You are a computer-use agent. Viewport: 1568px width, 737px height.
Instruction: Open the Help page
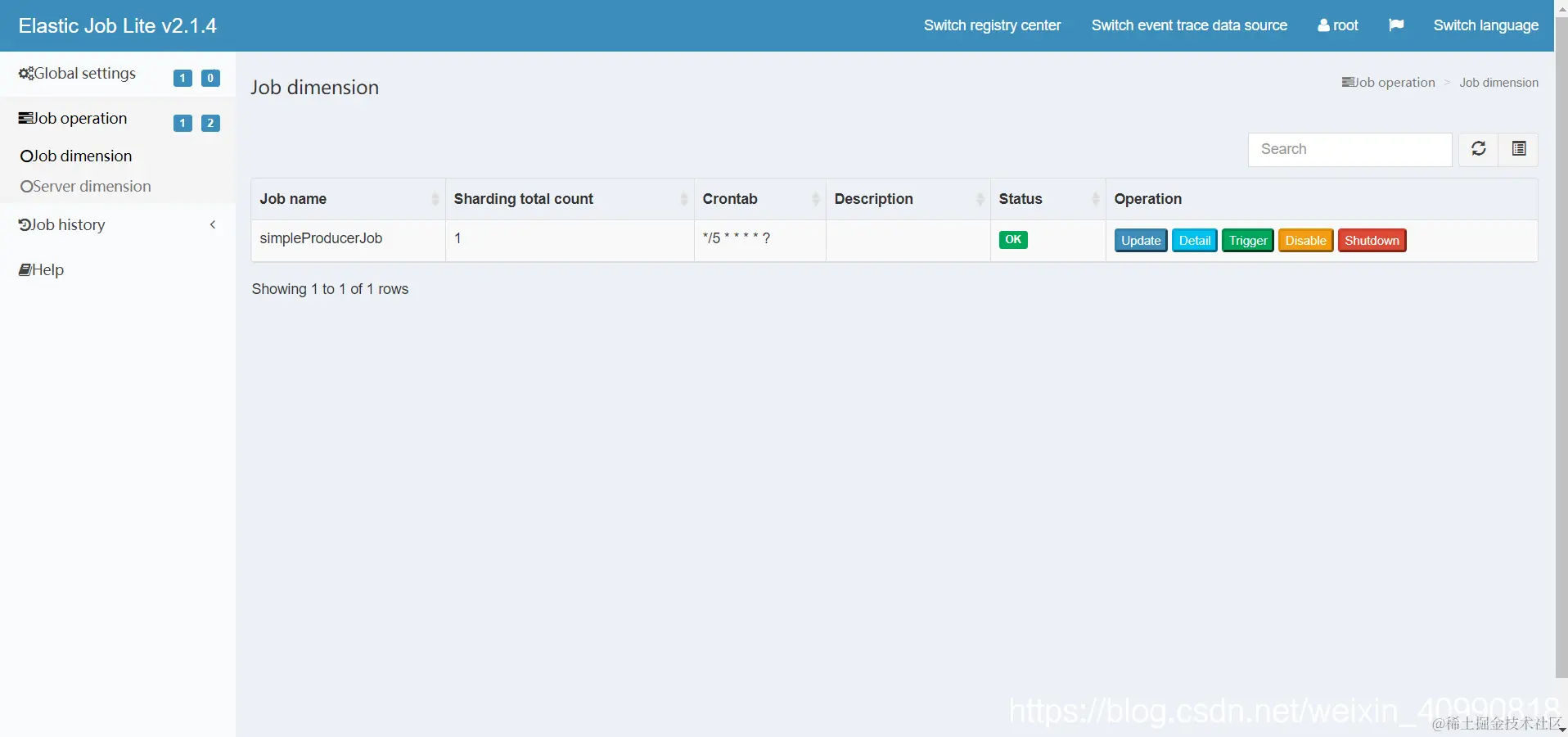[41, 269]
